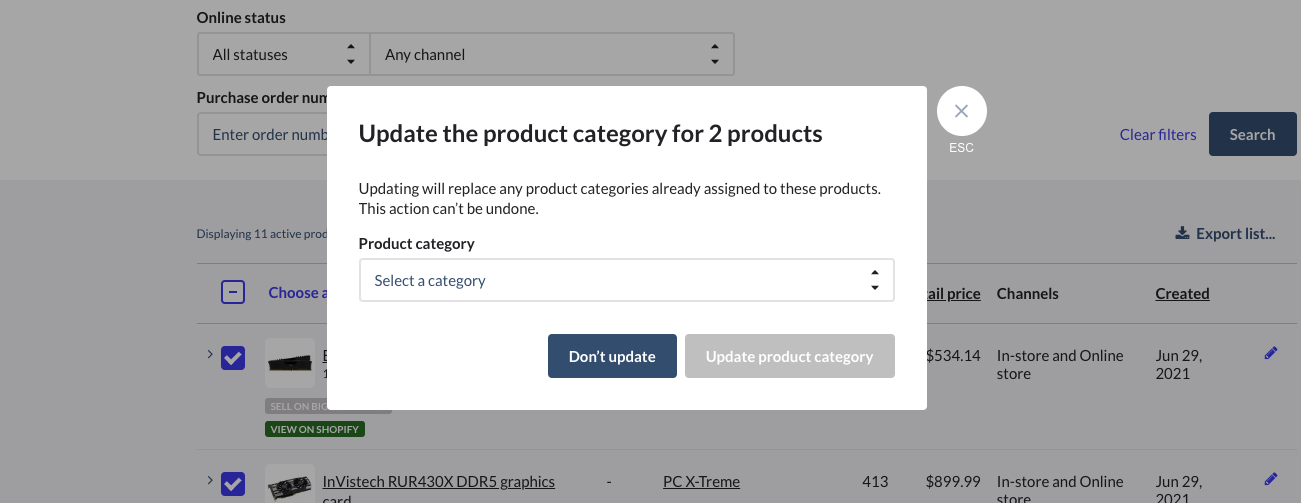The height and width of the screenshot is (503, 1301).
Task: Click the View on Shopify badge
Action: tap(315, 429)
